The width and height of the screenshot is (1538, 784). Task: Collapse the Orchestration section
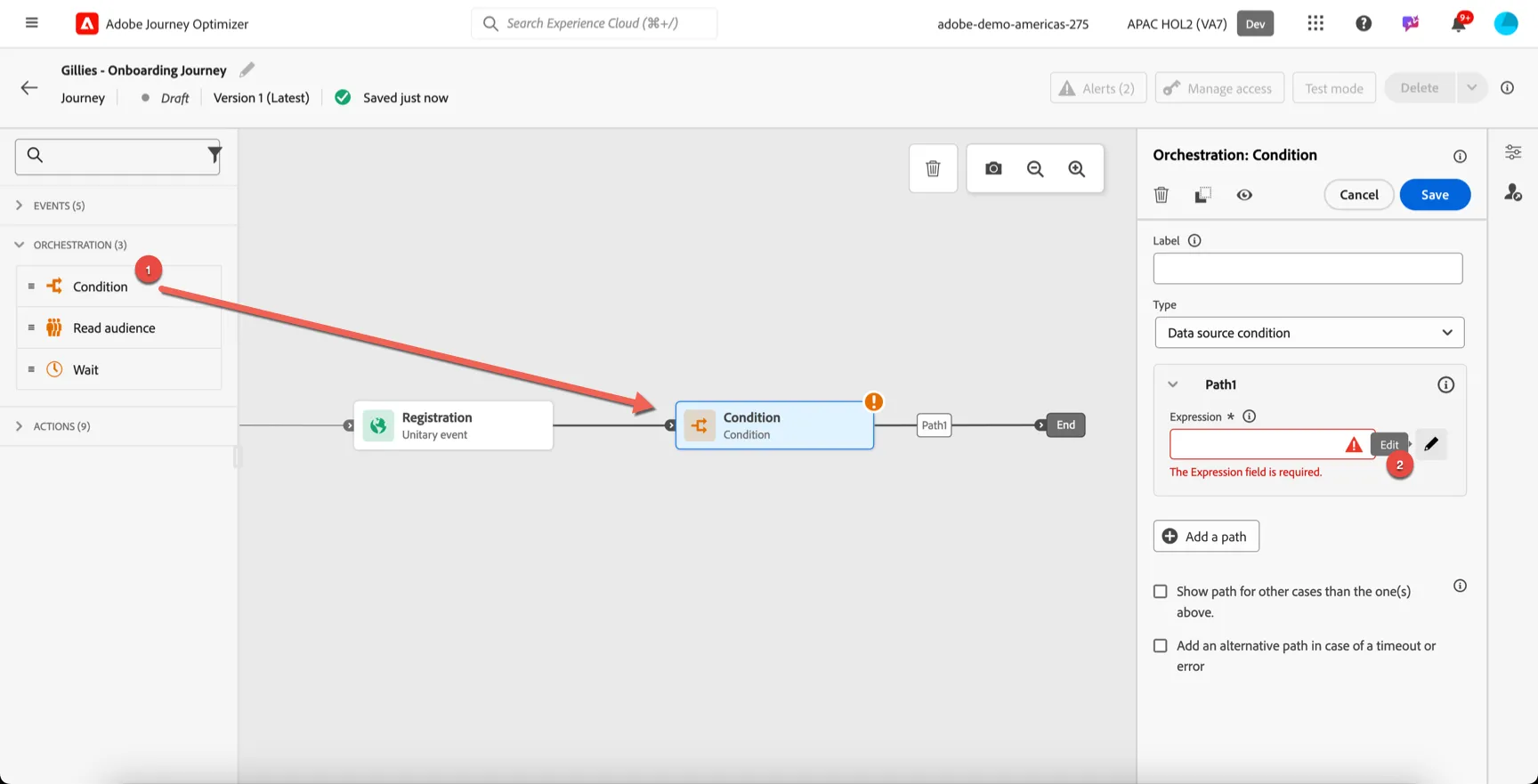click(x=118, y=245)
